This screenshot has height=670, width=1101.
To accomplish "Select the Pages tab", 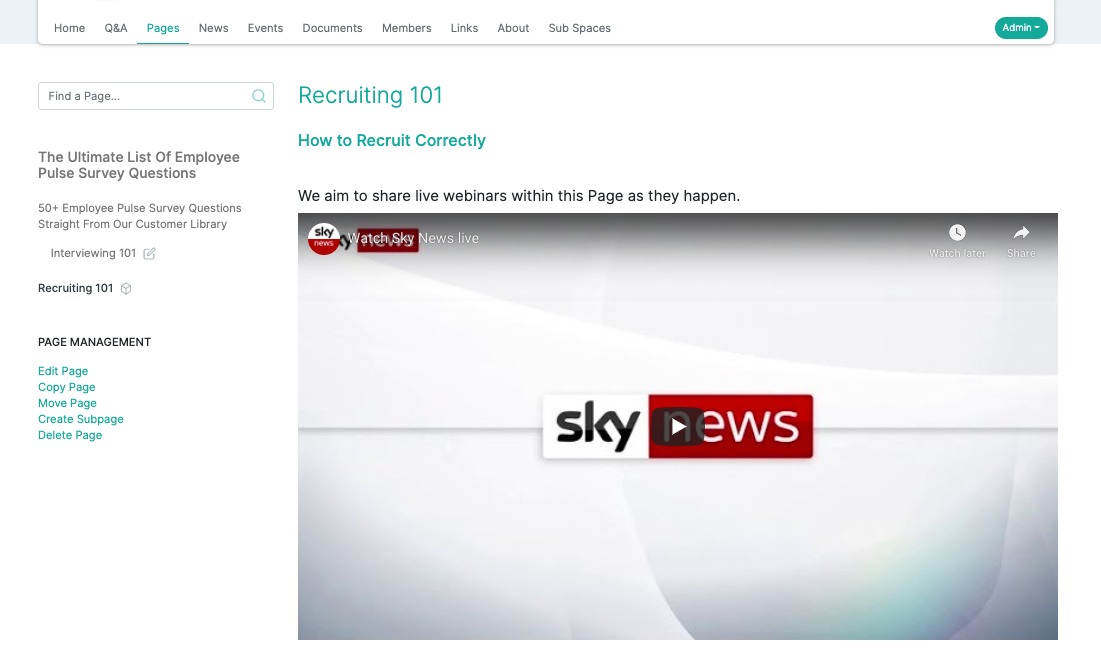I will (163, 28).
